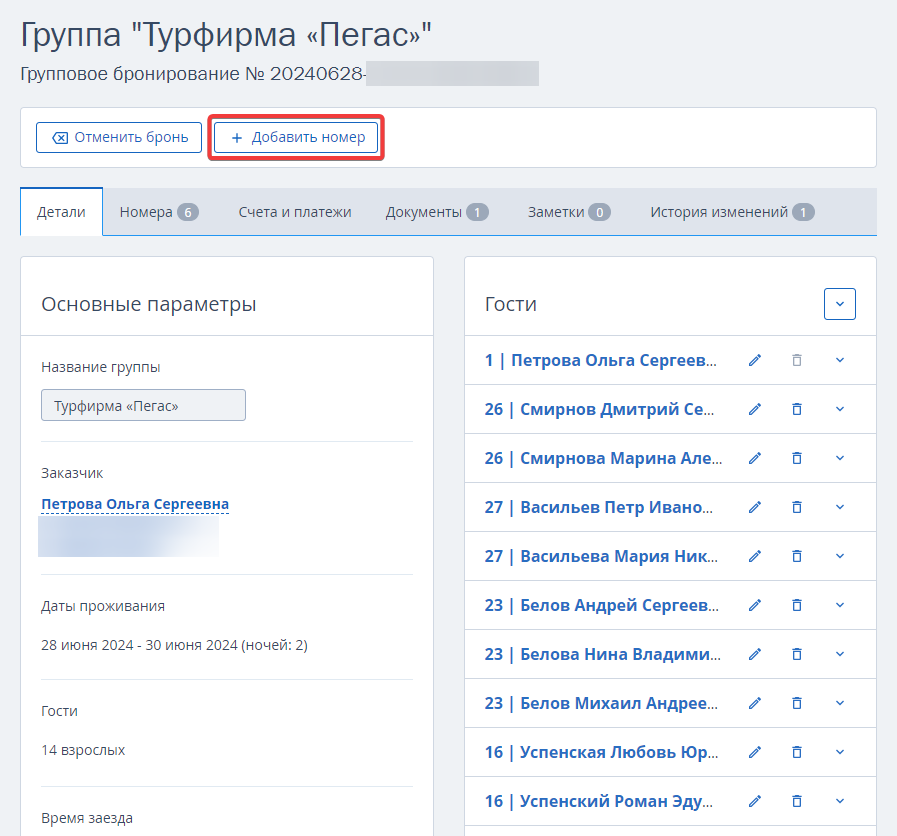Expand details for Васильева Мария row
The width and height of the screenshot is (897, 836).
(x=840, y=556)
